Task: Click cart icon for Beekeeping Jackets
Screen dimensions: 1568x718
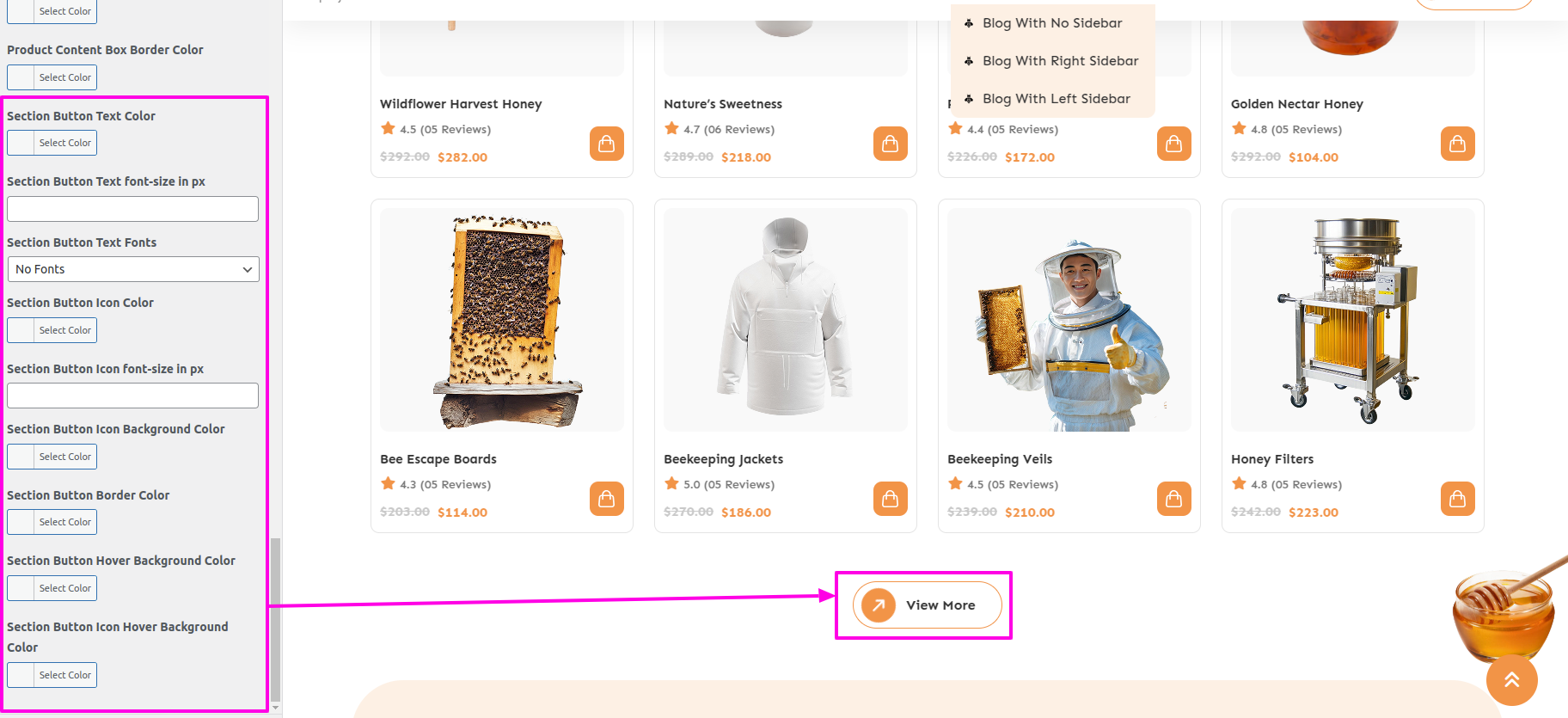Action: 890,499
